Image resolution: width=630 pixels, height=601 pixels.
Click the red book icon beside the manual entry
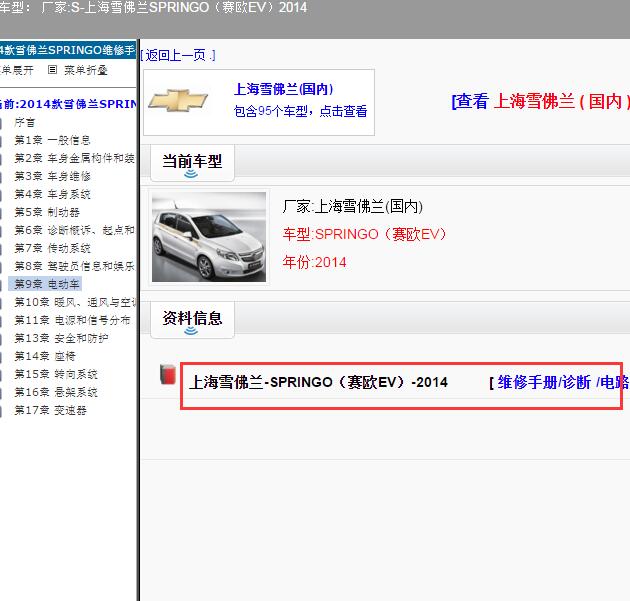tap(168, 374)
